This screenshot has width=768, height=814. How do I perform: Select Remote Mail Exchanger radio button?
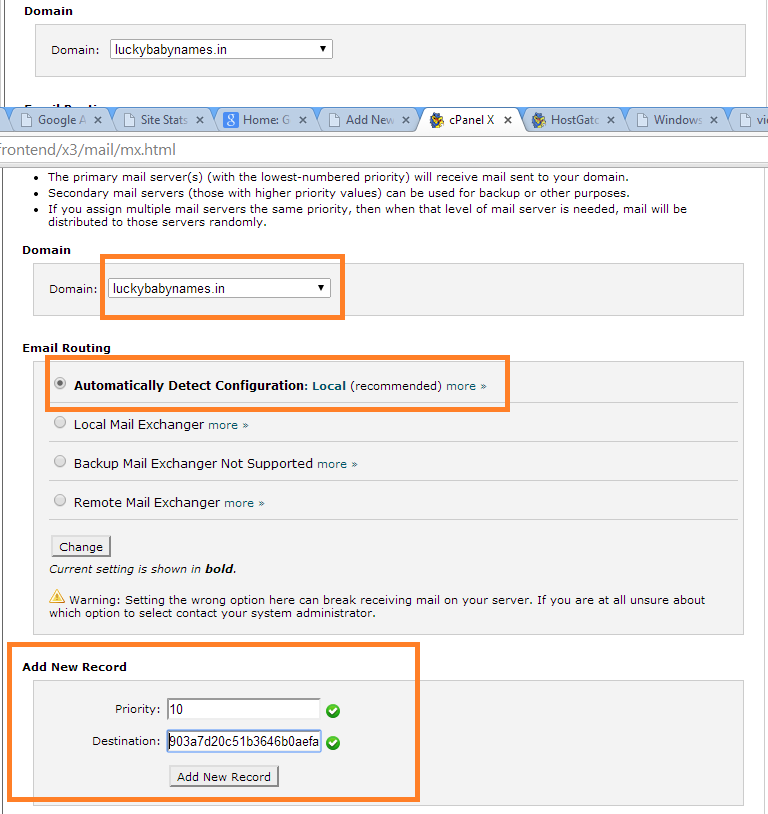click(60, 501)
